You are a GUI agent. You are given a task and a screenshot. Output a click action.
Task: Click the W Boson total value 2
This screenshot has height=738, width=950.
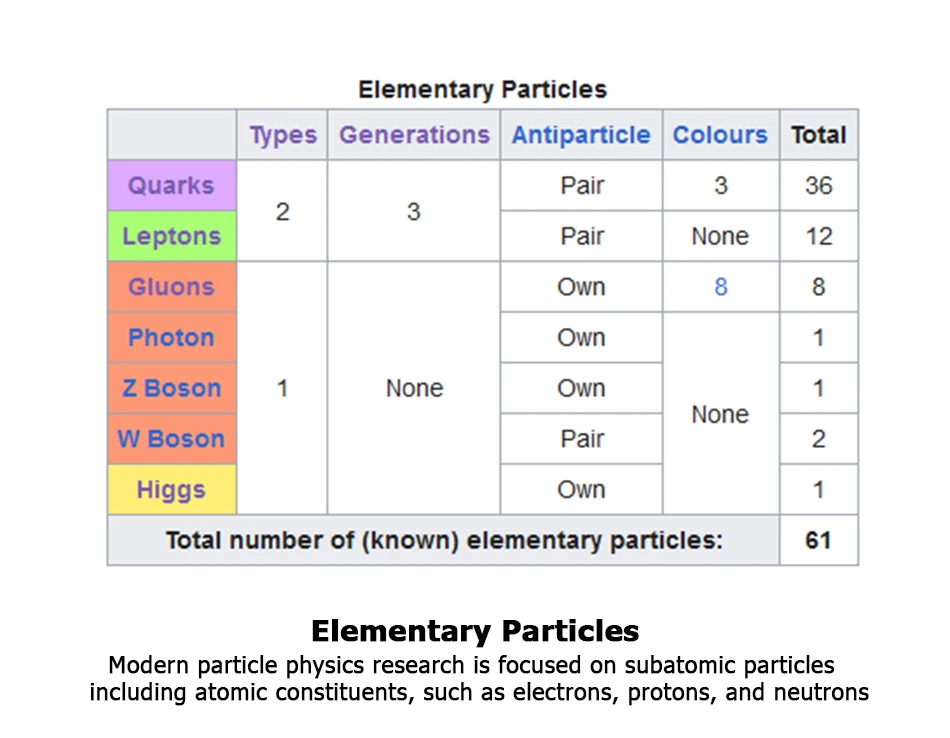tap(818, 439)
